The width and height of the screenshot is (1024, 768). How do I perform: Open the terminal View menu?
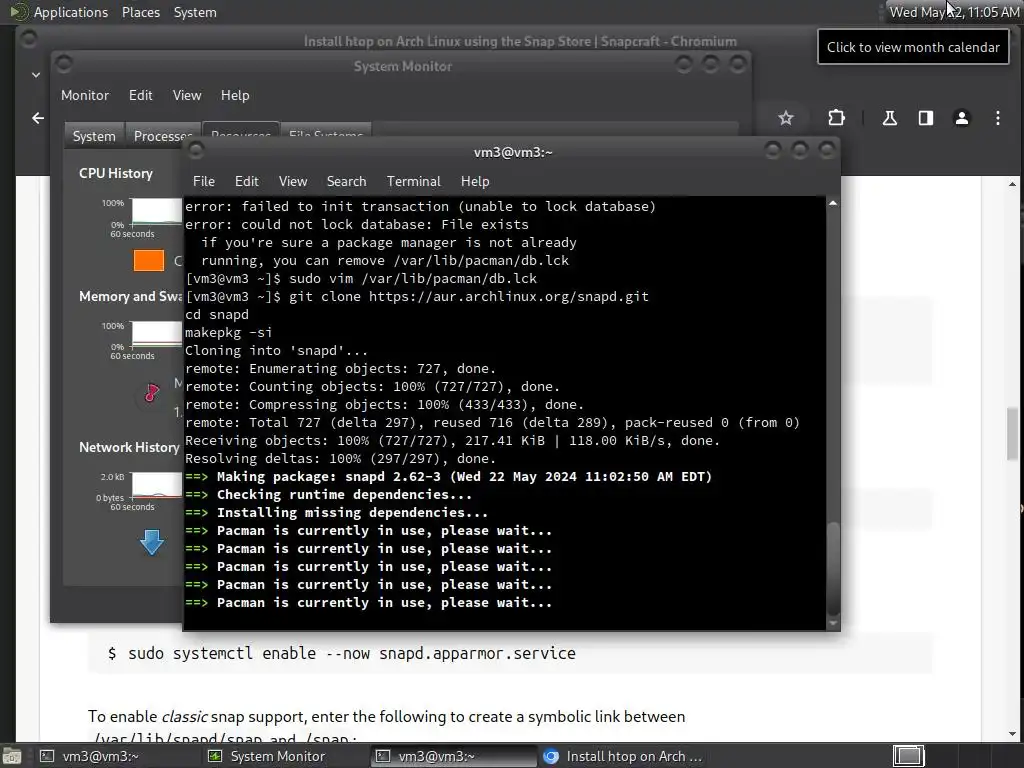coord(293,182)
